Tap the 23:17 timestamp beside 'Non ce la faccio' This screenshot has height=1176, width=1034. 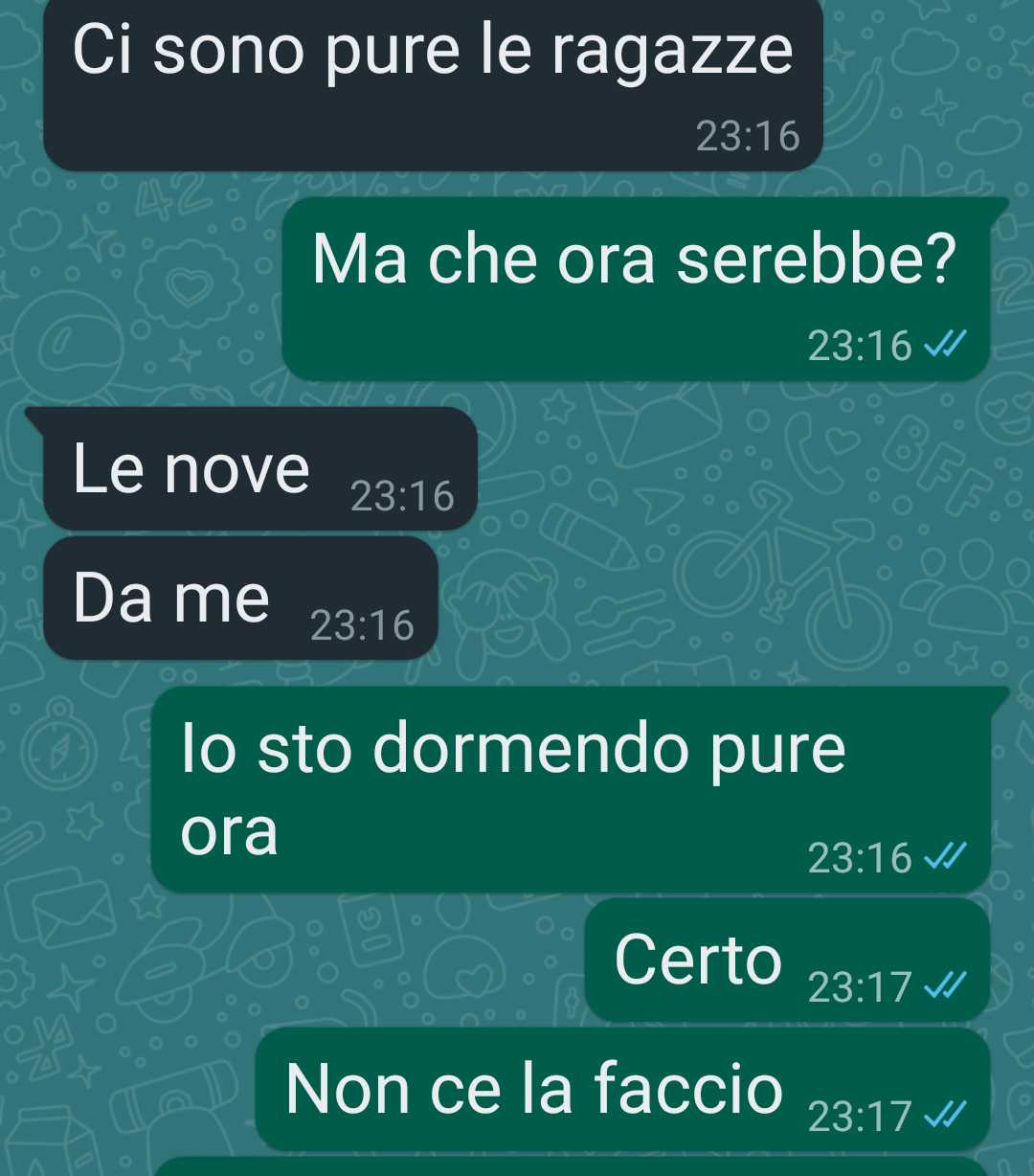[860, 1116]
